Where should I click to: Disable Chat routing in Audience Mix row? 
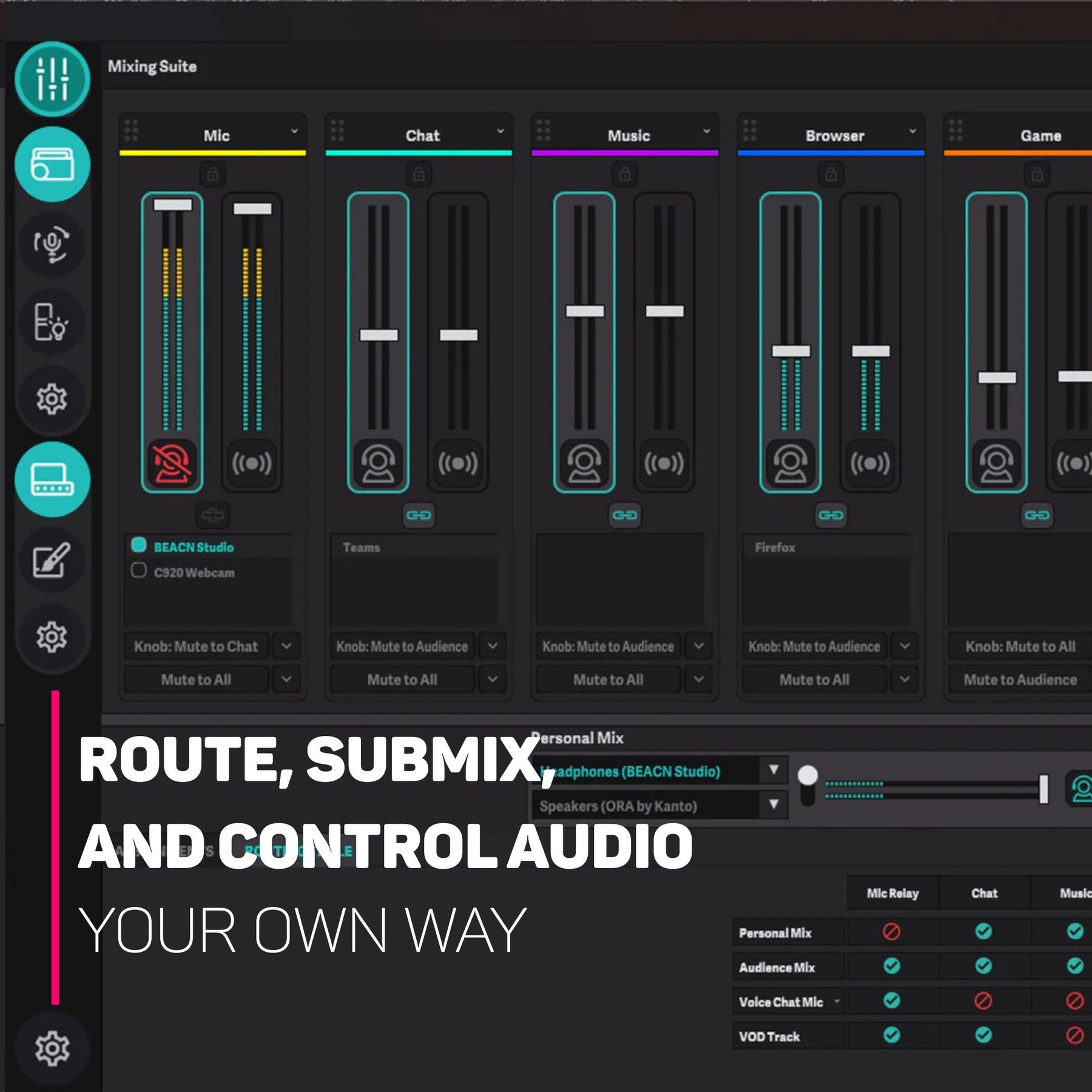(983, 966)
